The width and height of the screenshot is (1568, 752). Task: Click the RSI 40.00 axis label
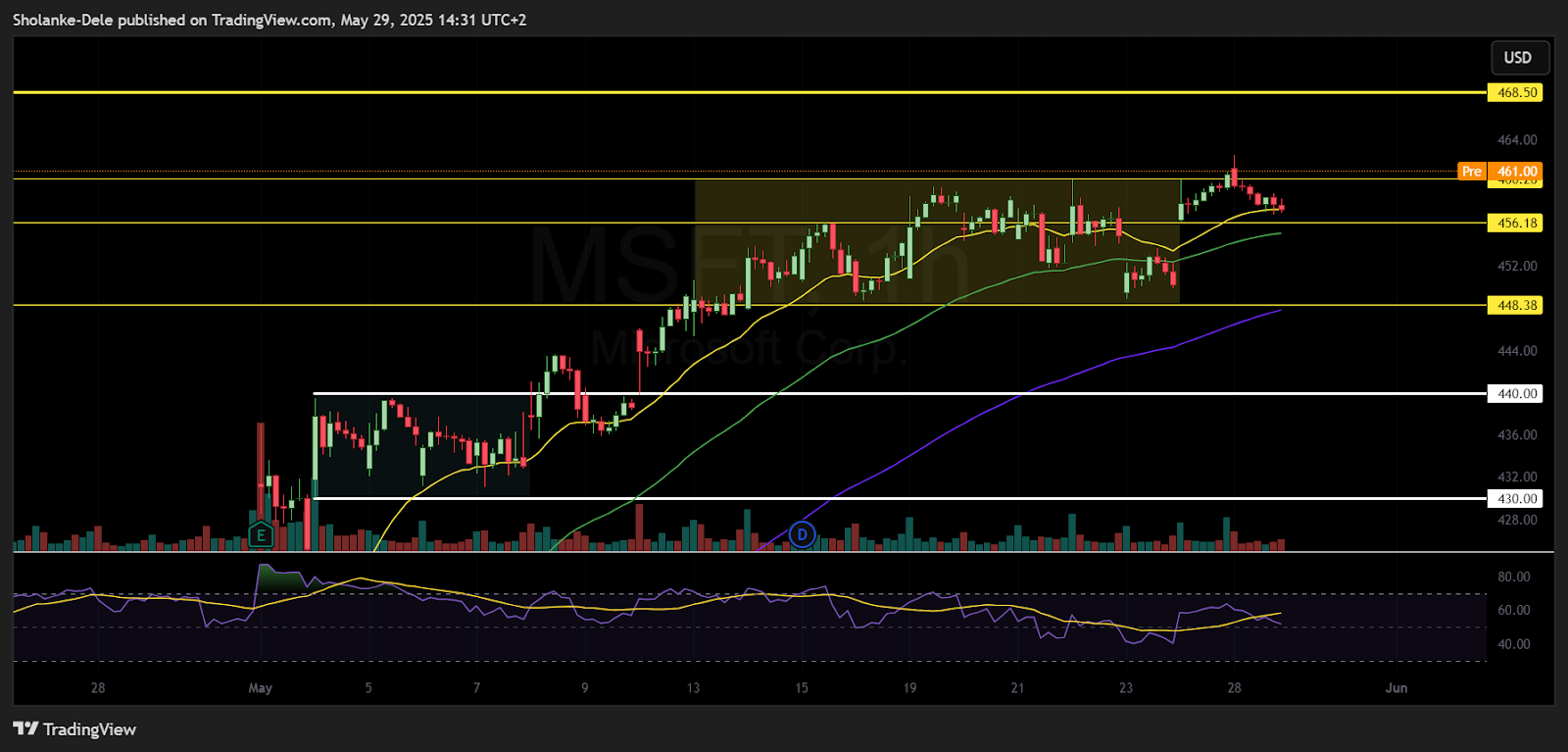click(x=1514, y=644)
